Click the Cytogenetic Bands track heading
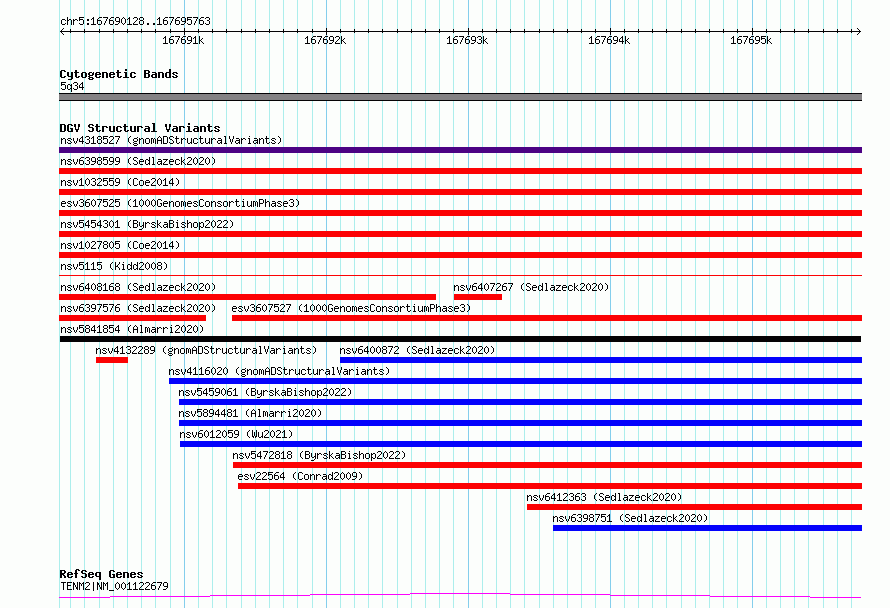Viewport: 890px width, 608px height. point(119,74)
